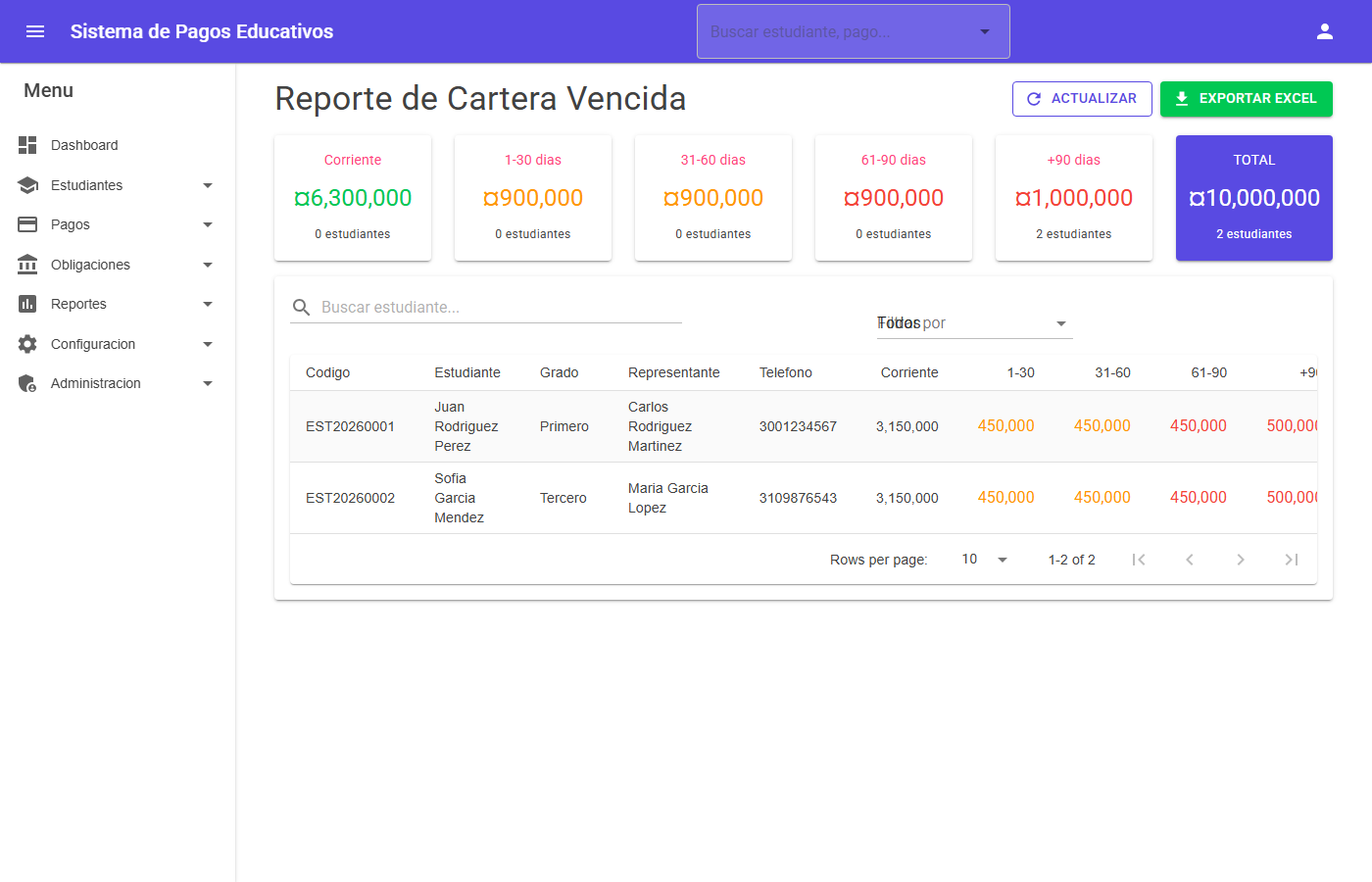Select Estudiantes in the sidebar
The width and height of the screenshot is (1372, 882).
(118, 185)
